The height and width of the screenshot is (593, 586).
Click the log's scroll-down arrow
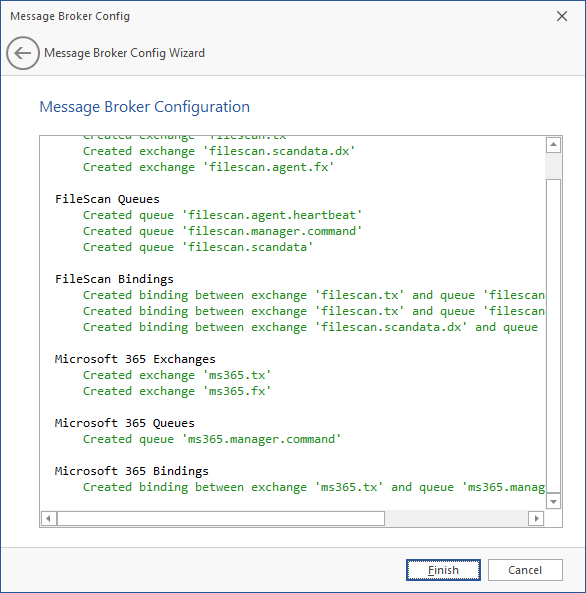tap(553, 501)
